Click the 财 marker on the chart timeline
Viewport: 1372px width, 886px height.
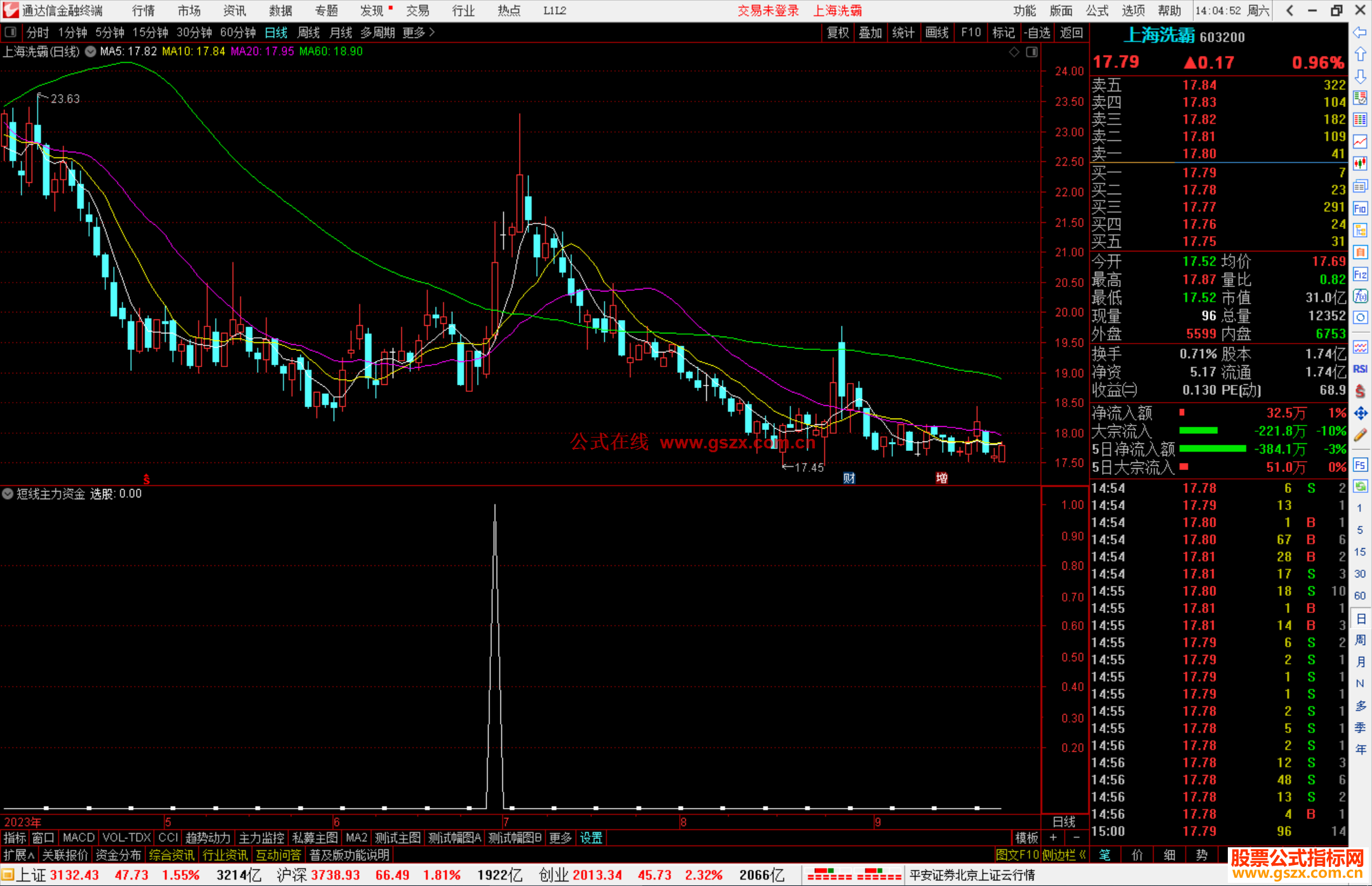[849, 478]
